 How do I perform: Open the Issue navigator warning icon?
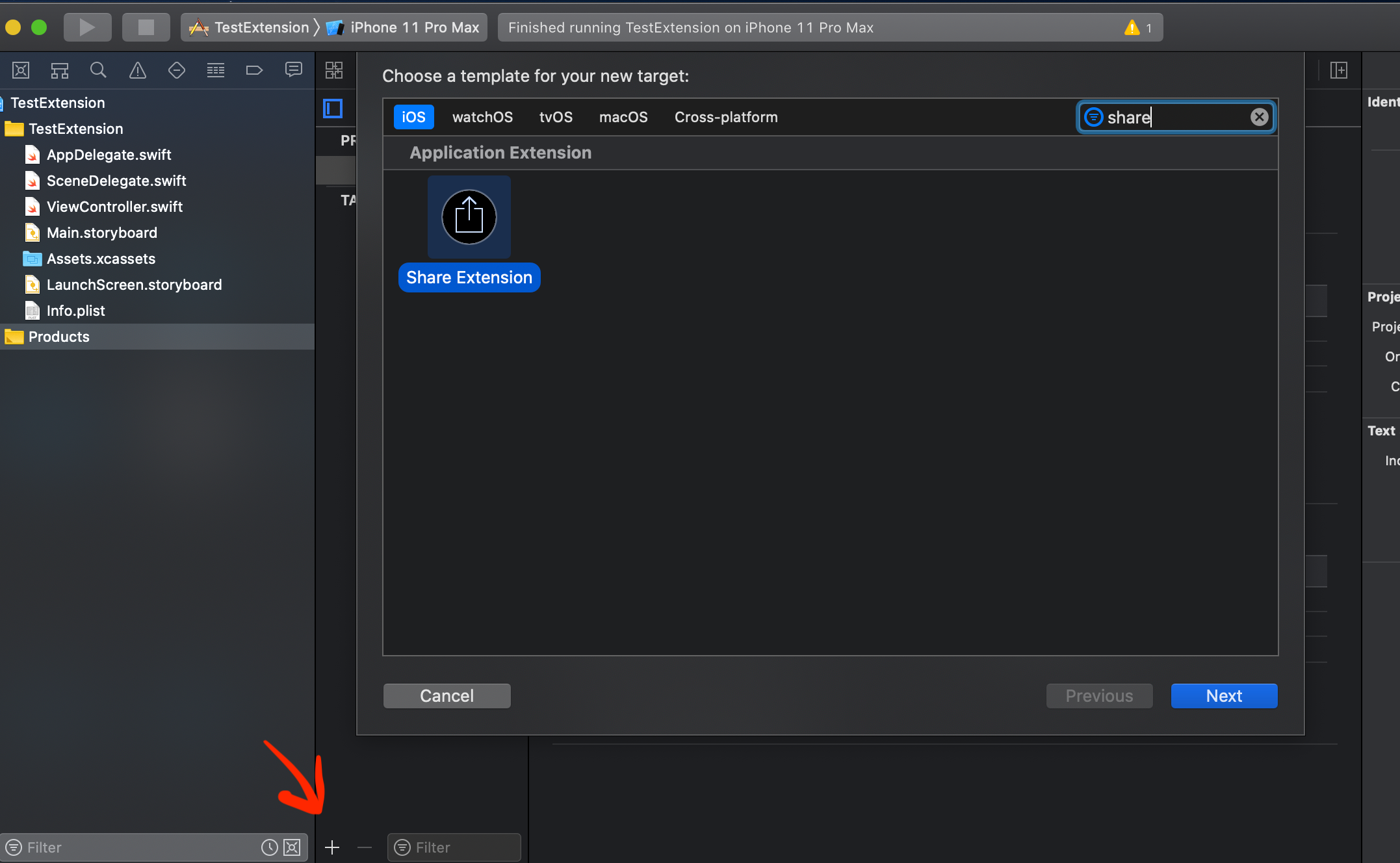[x=138, y=70]
